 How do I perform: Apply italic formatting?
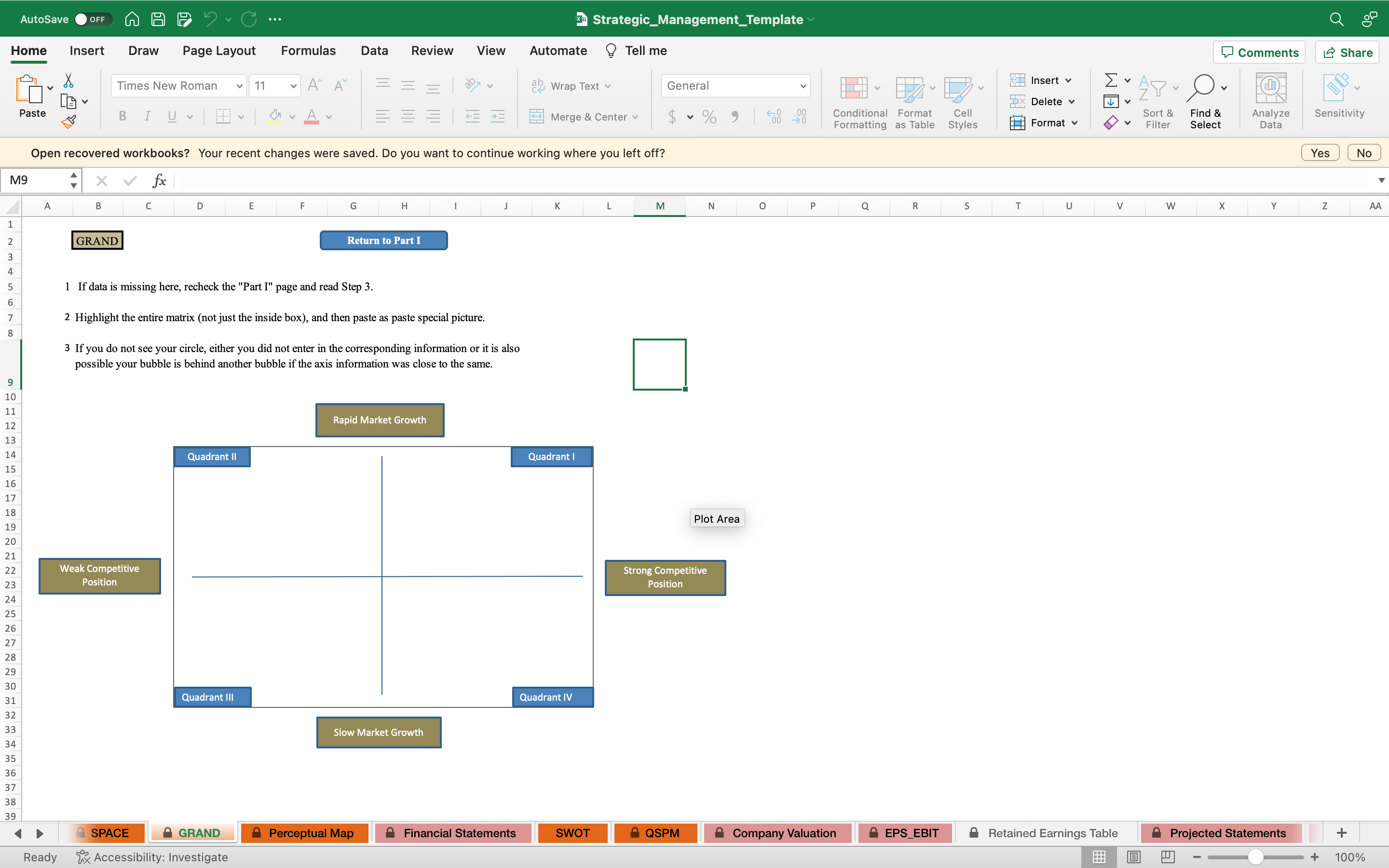pos(147,117)
